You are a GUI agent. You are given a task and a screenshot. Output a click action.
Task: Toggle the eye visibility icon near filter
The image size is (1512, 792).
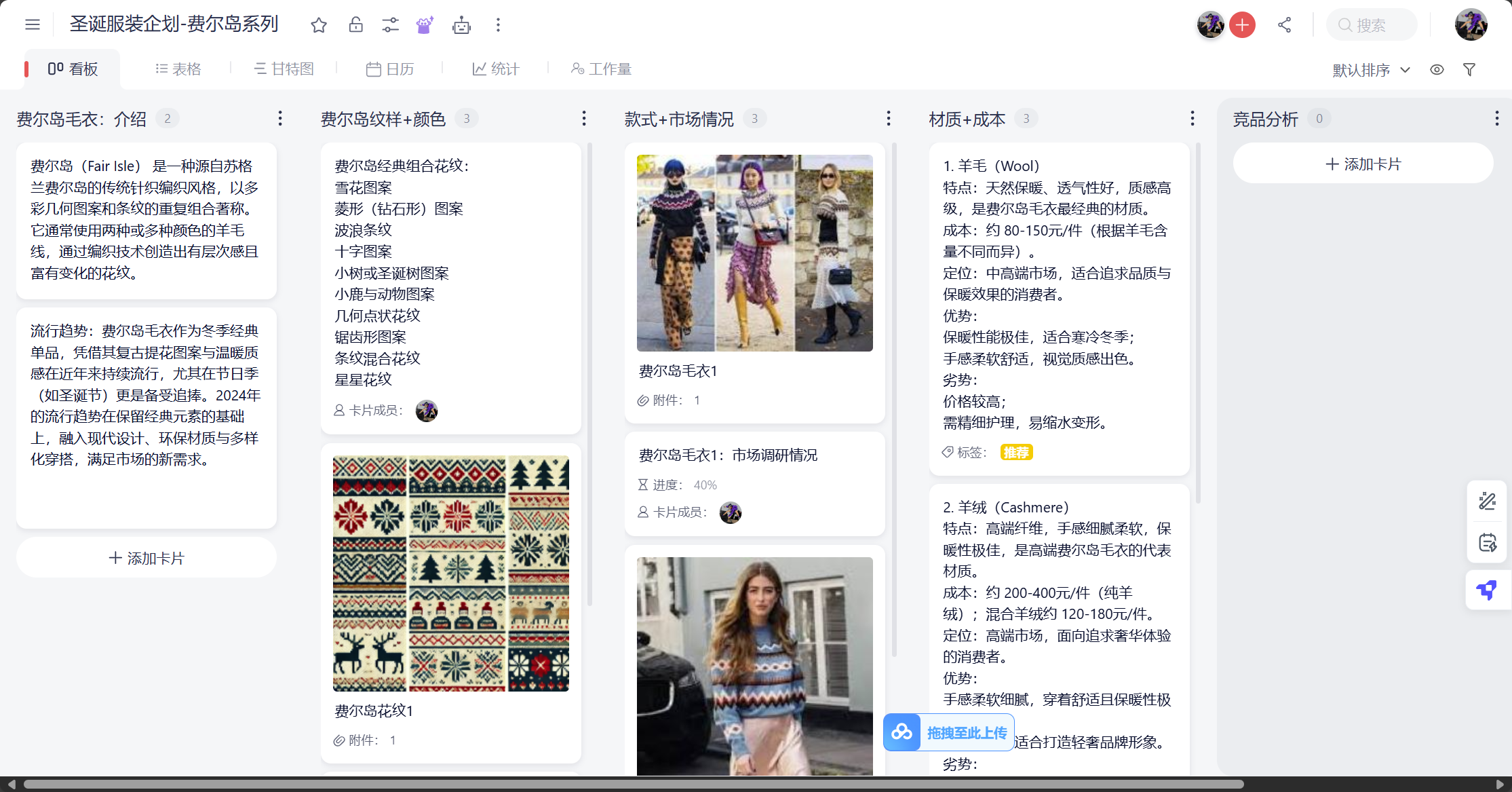[1436, 69]
